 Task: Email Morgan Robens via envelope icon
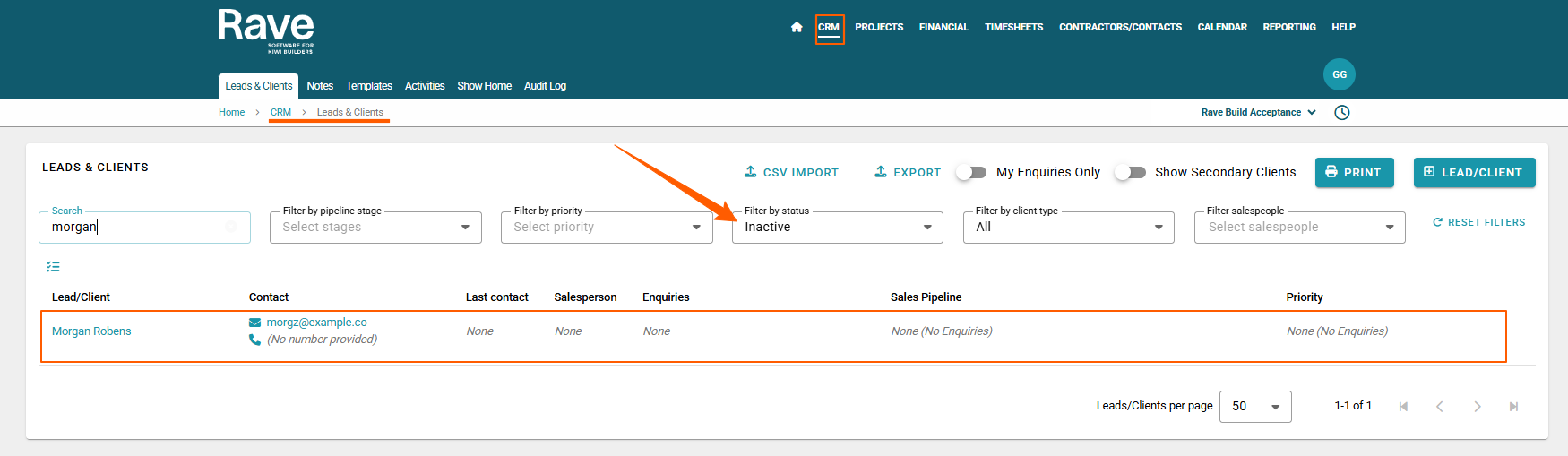[x=255, y=323]
